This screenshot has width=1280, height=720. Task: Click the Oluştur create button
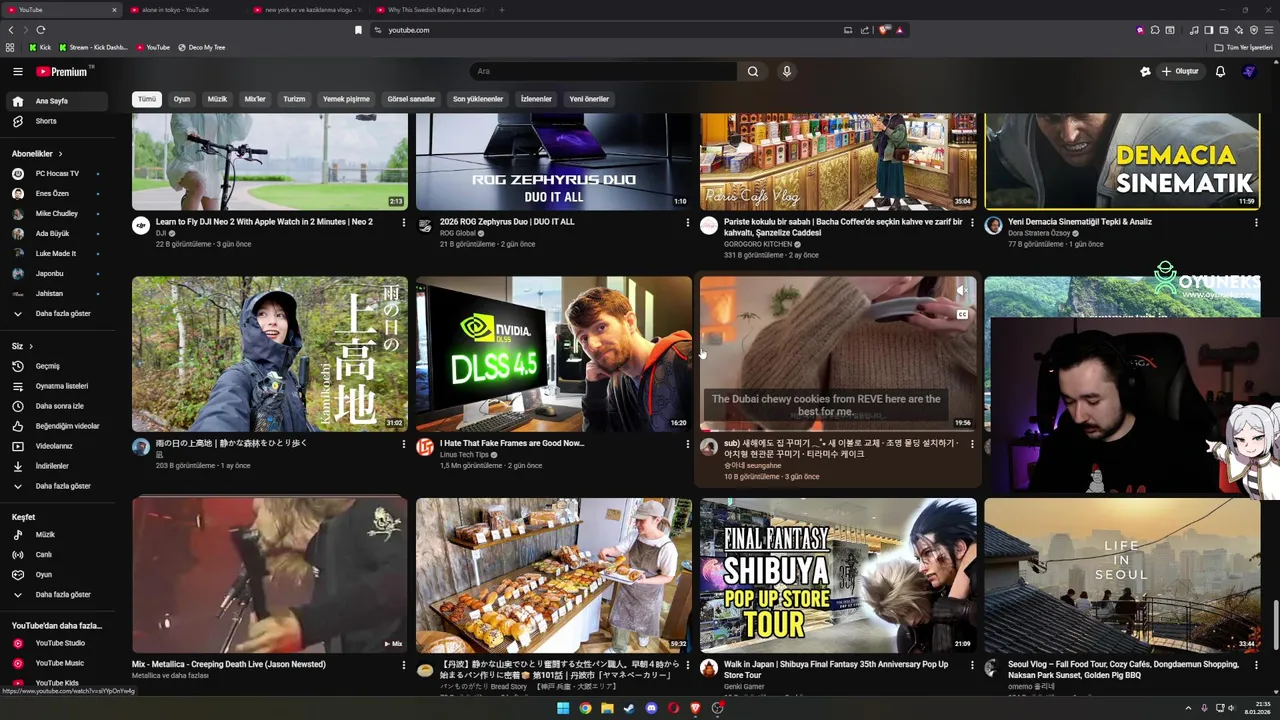(x=1181, y=72)
